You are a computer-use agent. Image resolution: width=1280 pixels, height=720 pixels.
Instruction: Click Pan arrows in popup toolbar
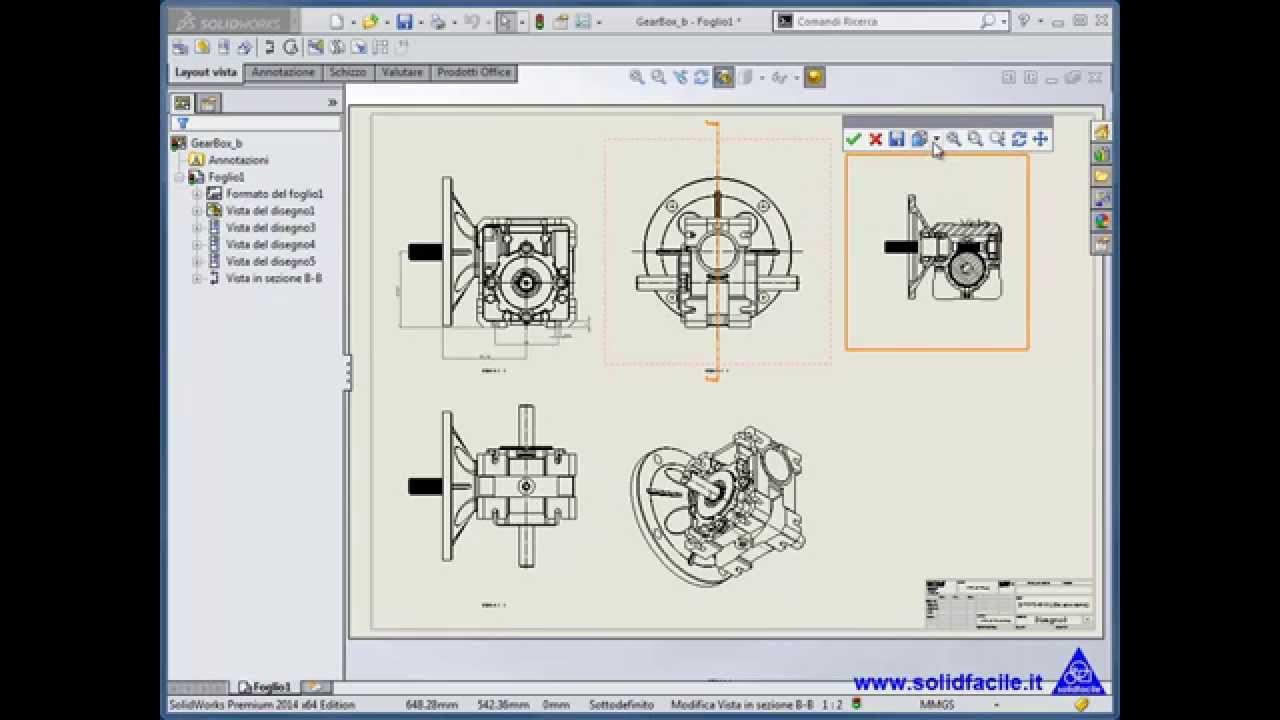pos(1040,139)
